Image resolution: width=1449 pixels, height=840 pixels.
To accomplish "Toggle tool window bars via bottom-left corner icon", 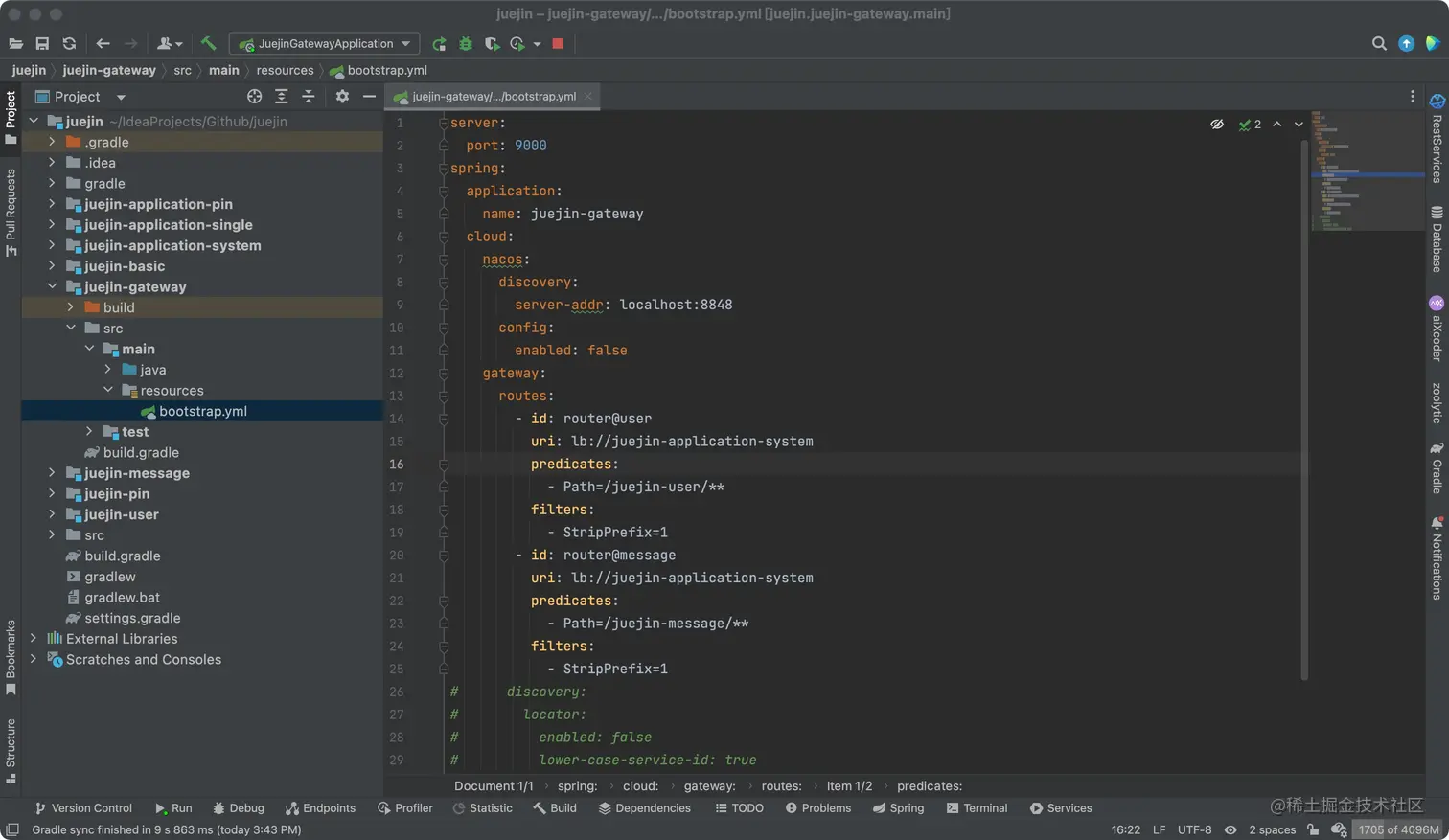I will point(11,829).
